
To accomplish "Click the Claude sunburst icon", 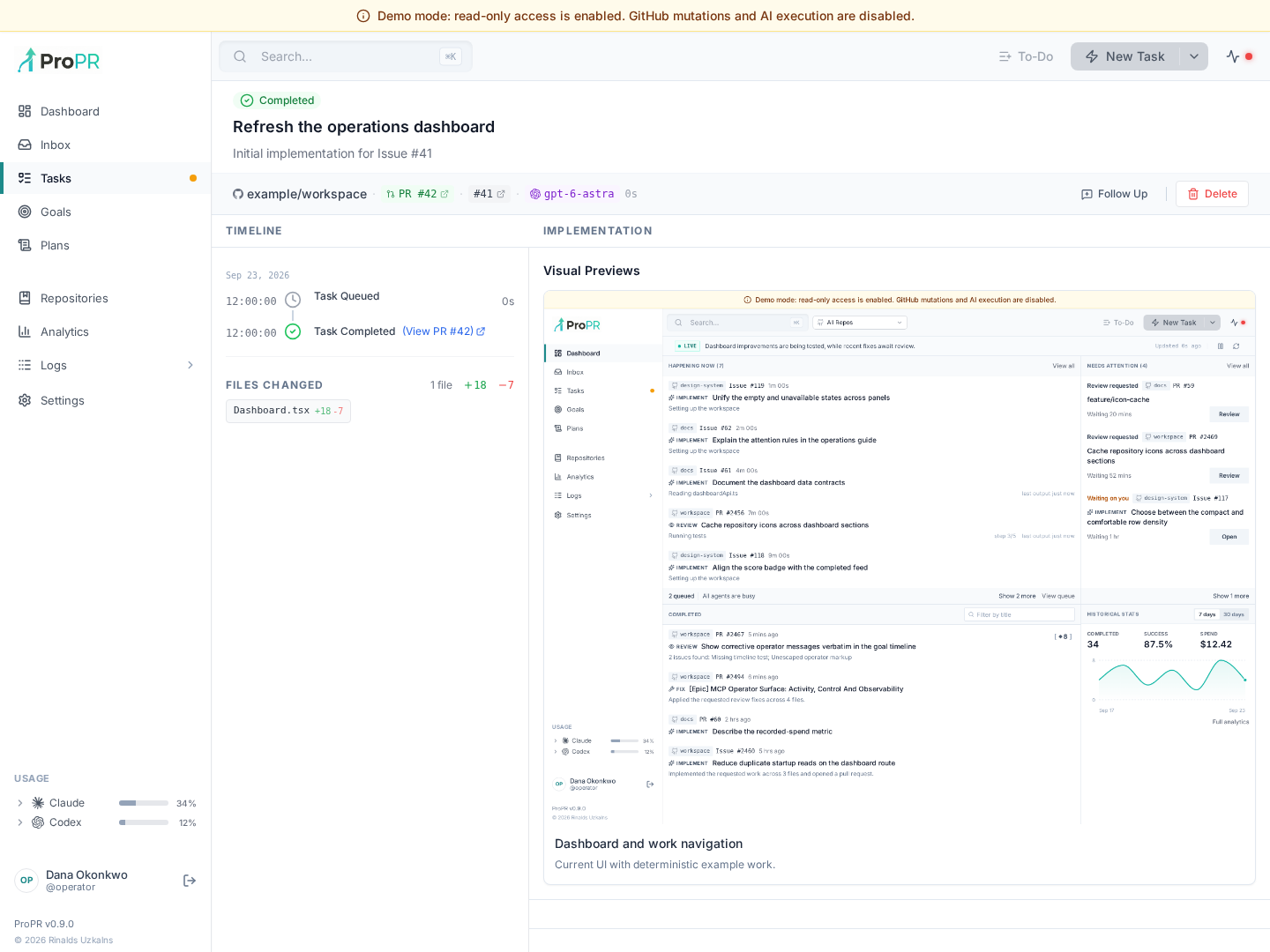I will [x=38, y=803].
